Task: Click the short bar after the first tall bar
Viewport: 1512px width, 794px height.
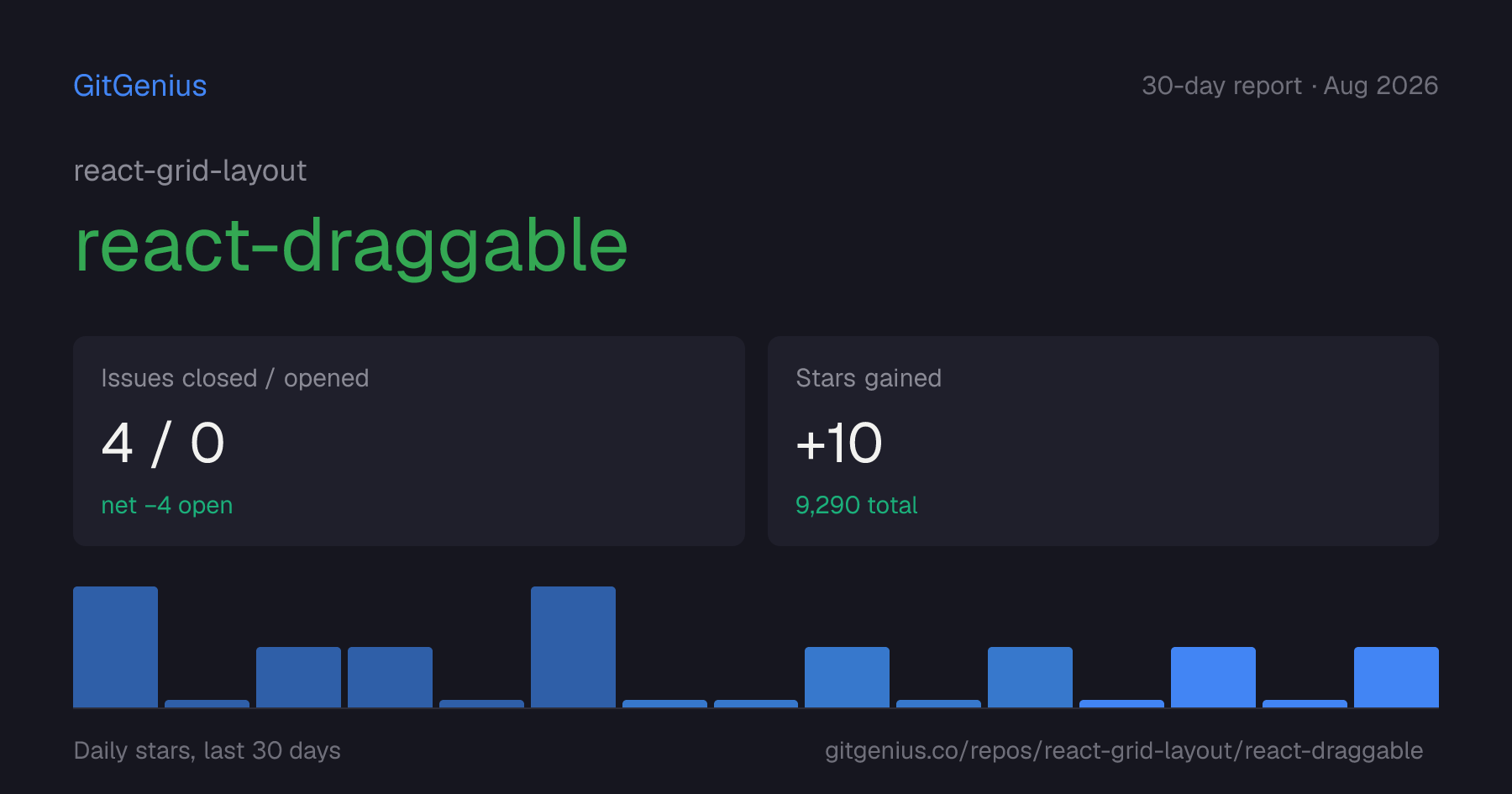Action: [x=207, y=703]
